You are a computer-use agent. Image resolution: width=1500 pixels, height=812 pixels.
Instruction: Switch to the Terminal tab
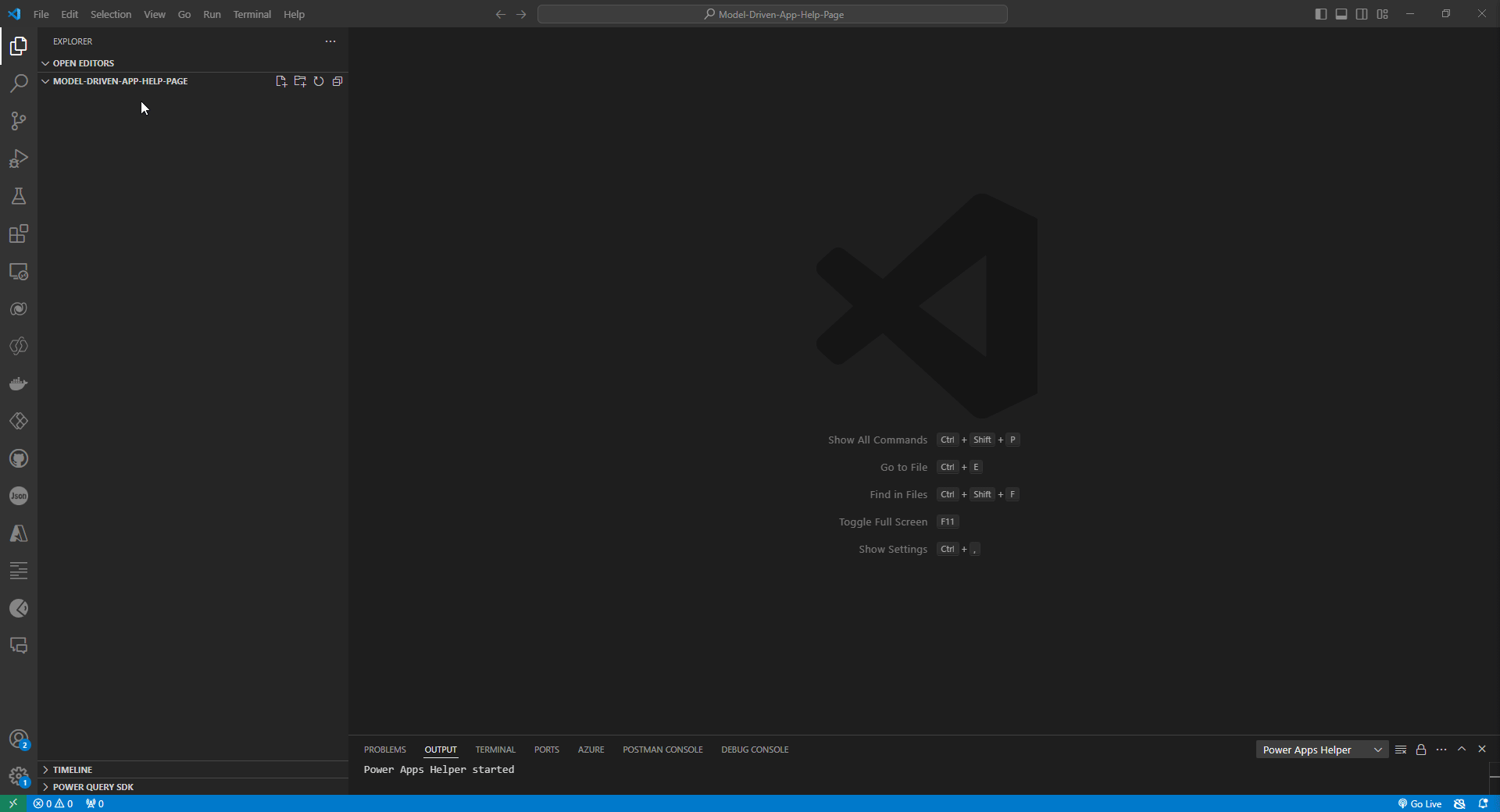tap(495, 750)
